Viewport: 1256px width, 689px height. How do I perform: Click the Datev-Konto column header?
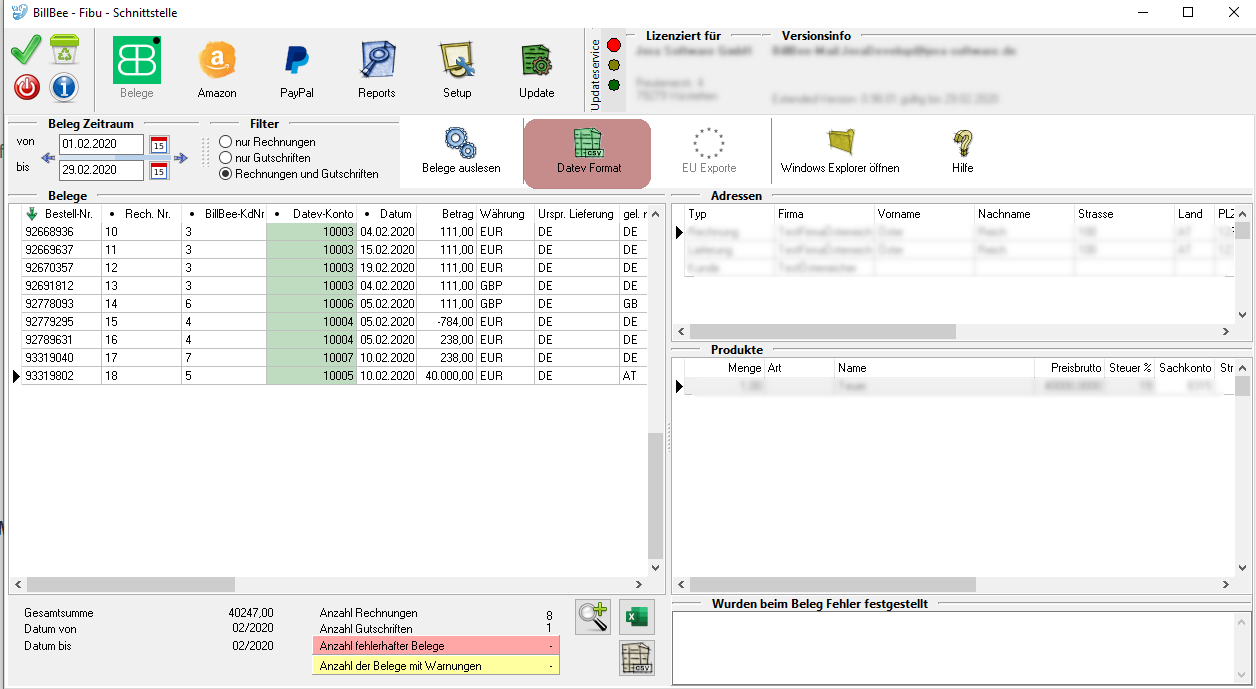tap(318, 214)
